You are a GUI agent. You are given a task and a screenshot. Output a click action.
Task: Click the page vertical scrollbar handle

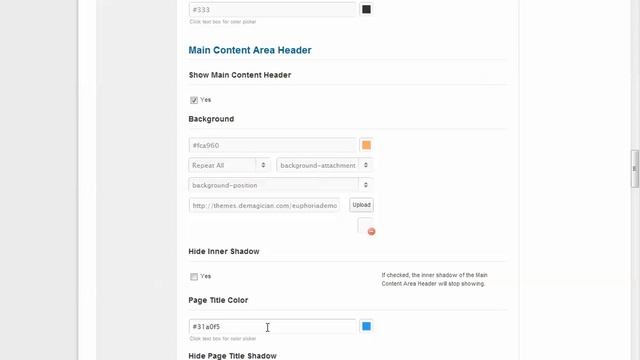pyautogui.click(x=635, y=169)
